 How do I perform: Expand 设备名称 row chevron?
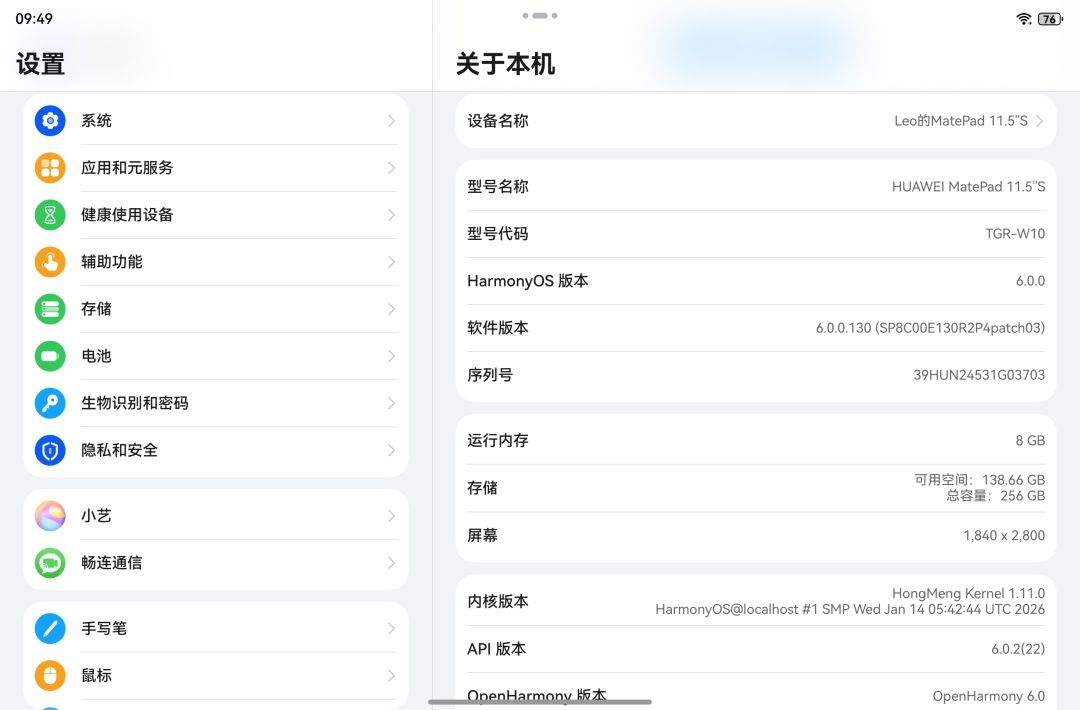click(1039, 121)
